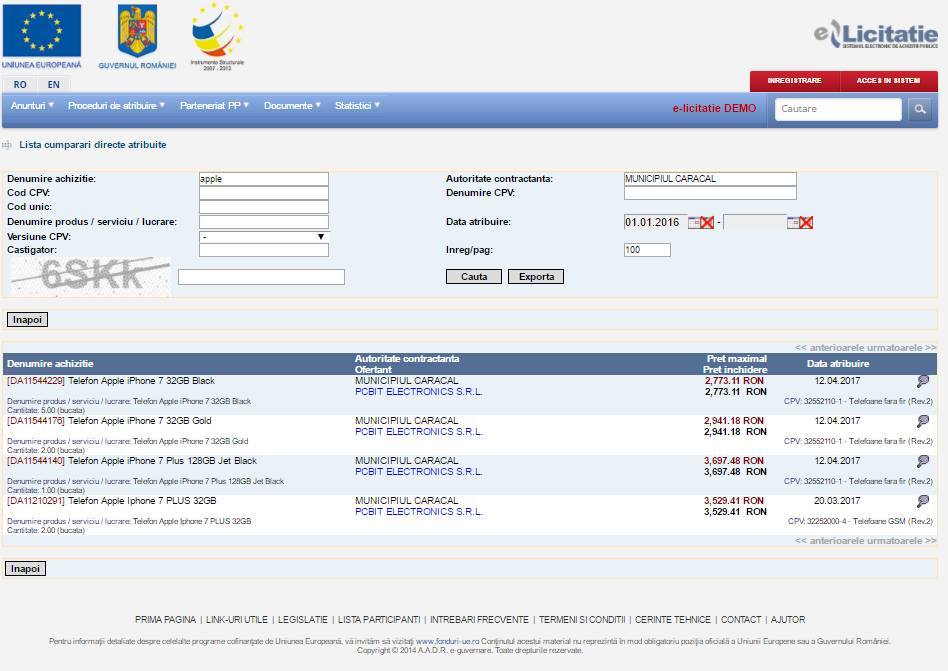
Task: View details of iPhone 7 Plus 128GB Jet Black
Action: pos(922,461)
